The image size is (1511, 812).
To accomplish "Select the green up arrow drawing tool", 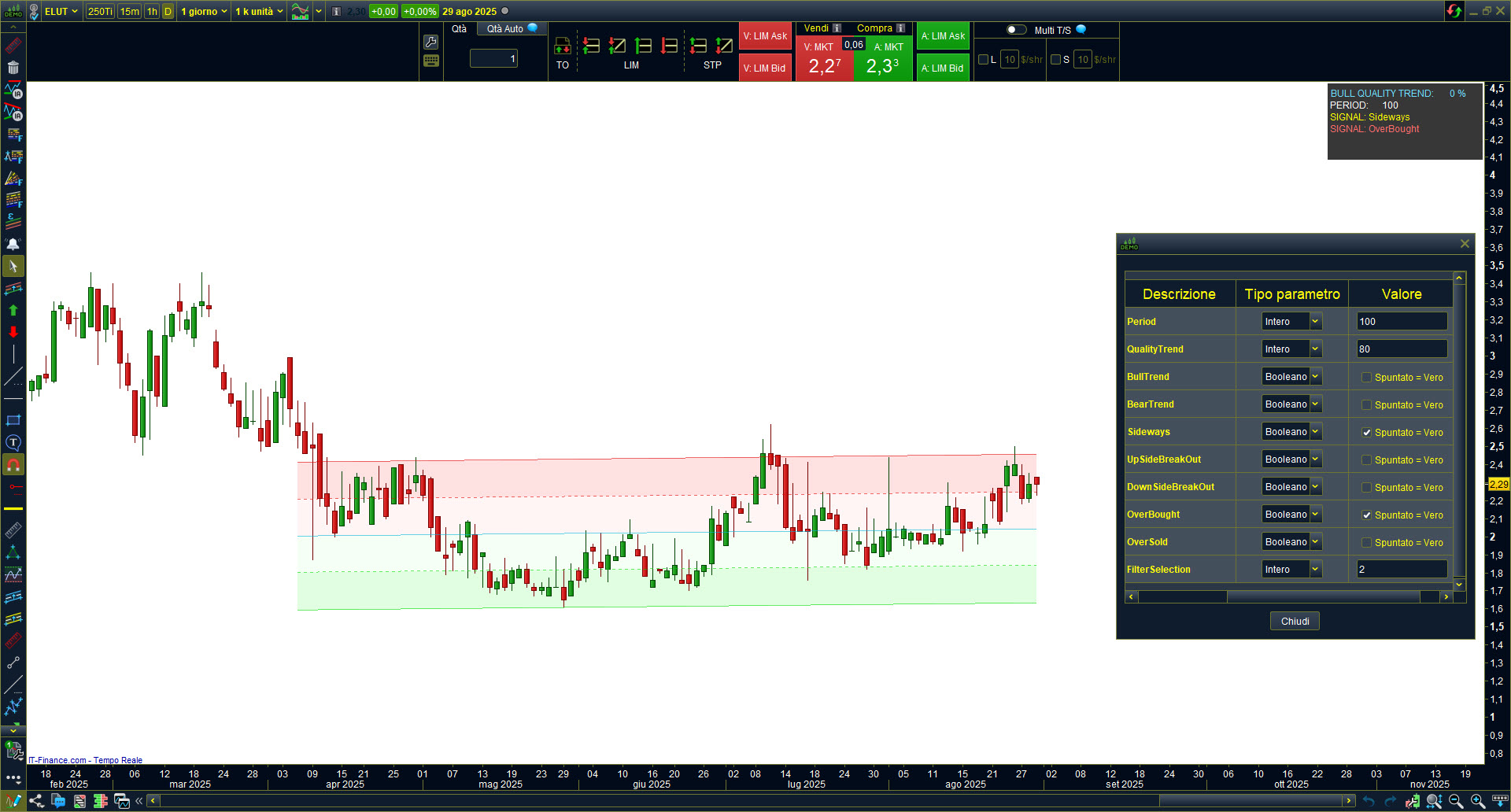I will (x=13, y=310).
